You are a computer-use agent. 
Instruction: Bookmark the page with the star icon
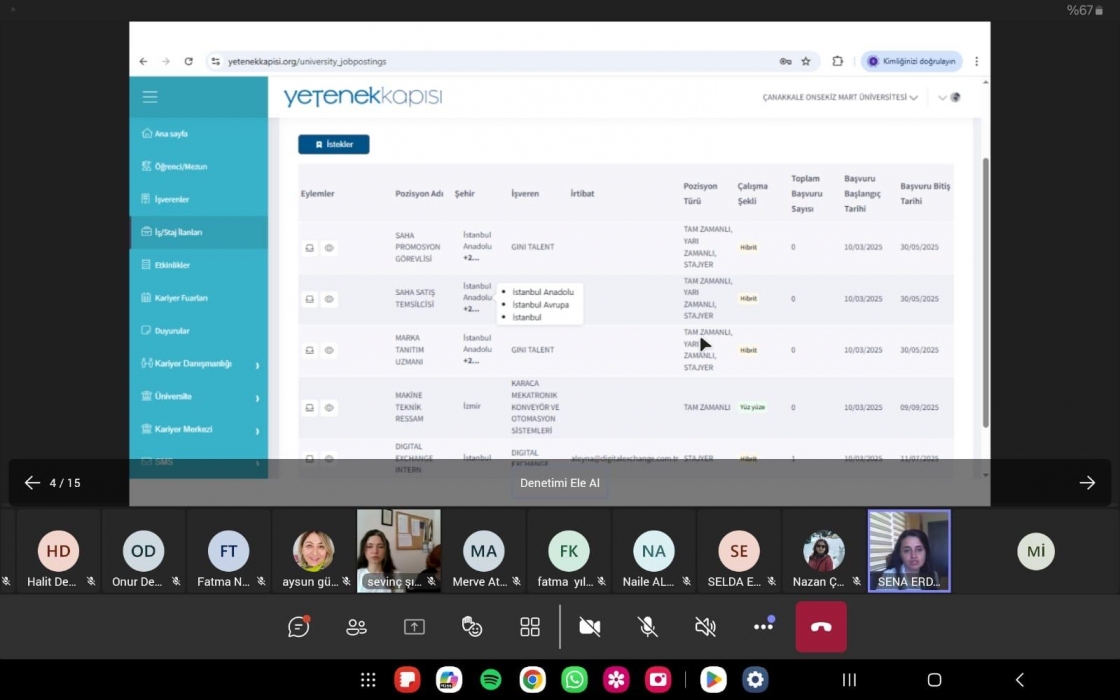[806, 61]
